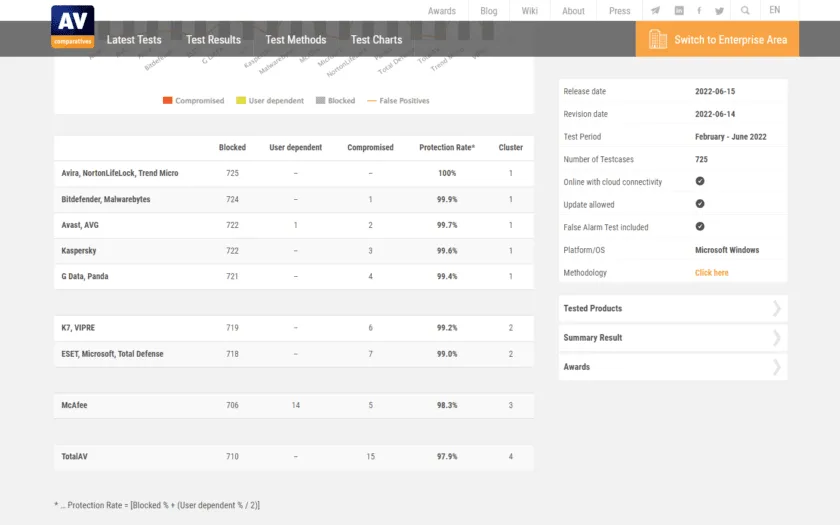Toggle Blocked series in chart legend
This screenshot has width=840, height=525.
tap(335, 101)
